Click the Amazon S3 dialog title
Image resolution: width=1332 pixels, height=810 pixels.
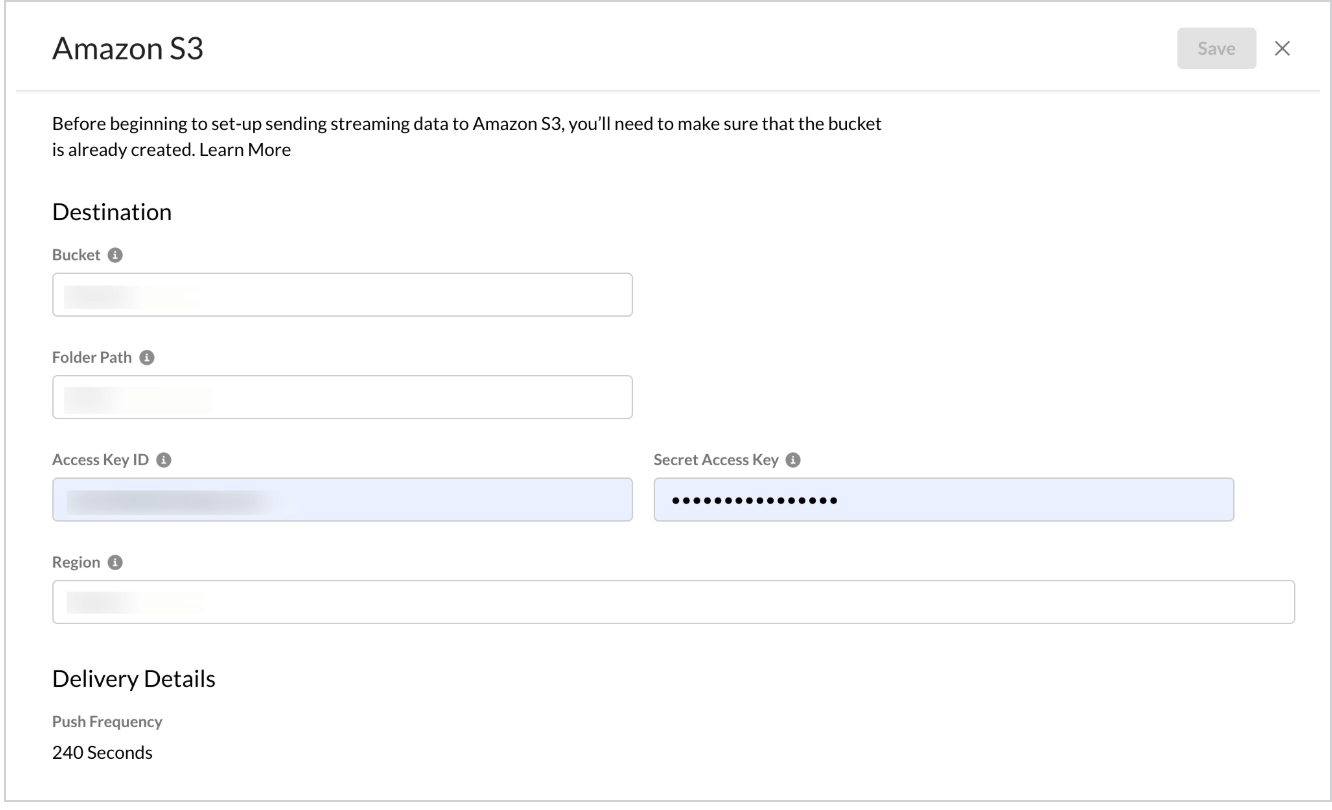click(127, 49)
